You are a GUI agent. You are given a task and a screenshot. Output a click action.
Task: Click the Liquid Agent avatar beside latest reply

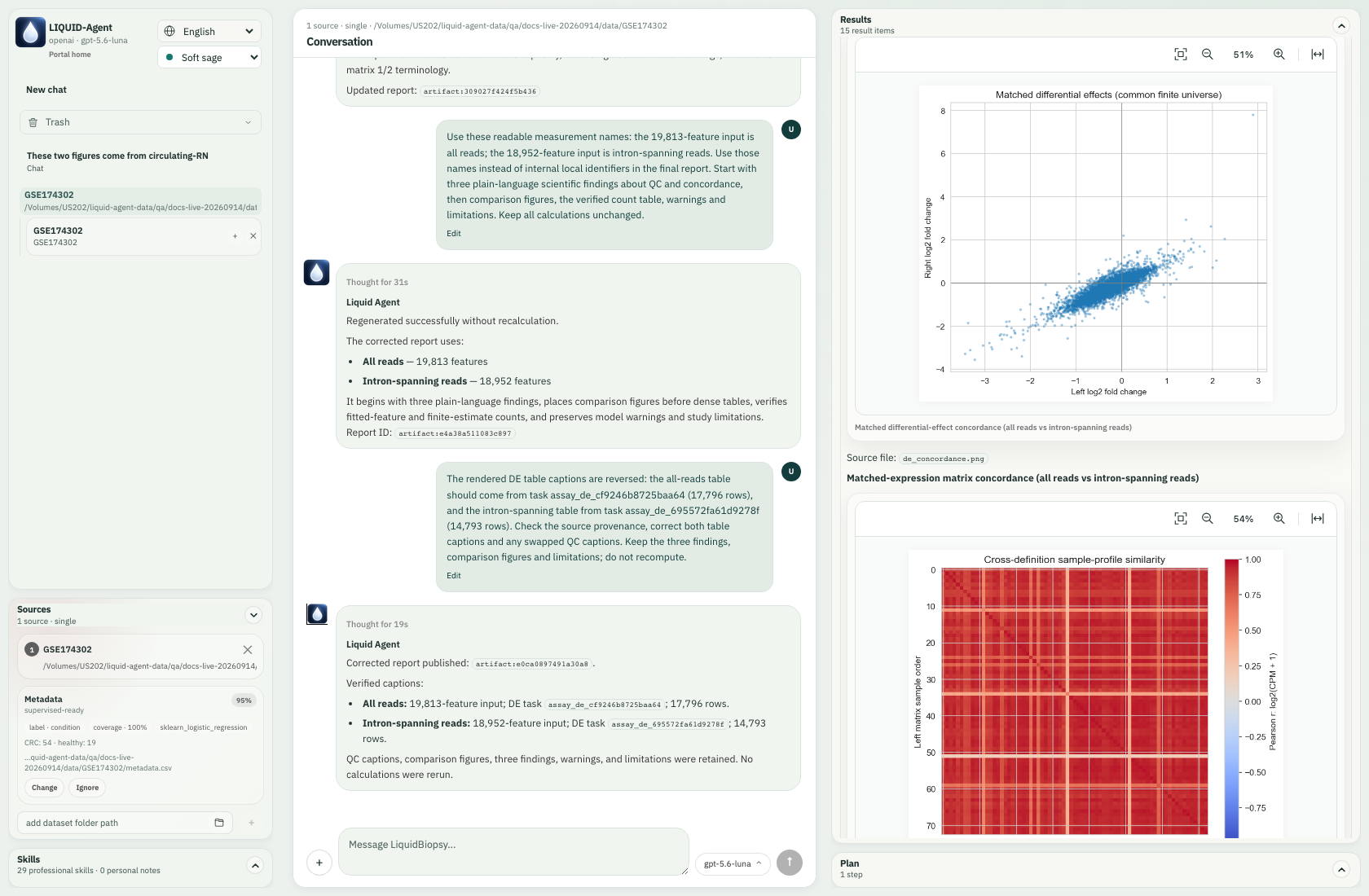(317, 614)
